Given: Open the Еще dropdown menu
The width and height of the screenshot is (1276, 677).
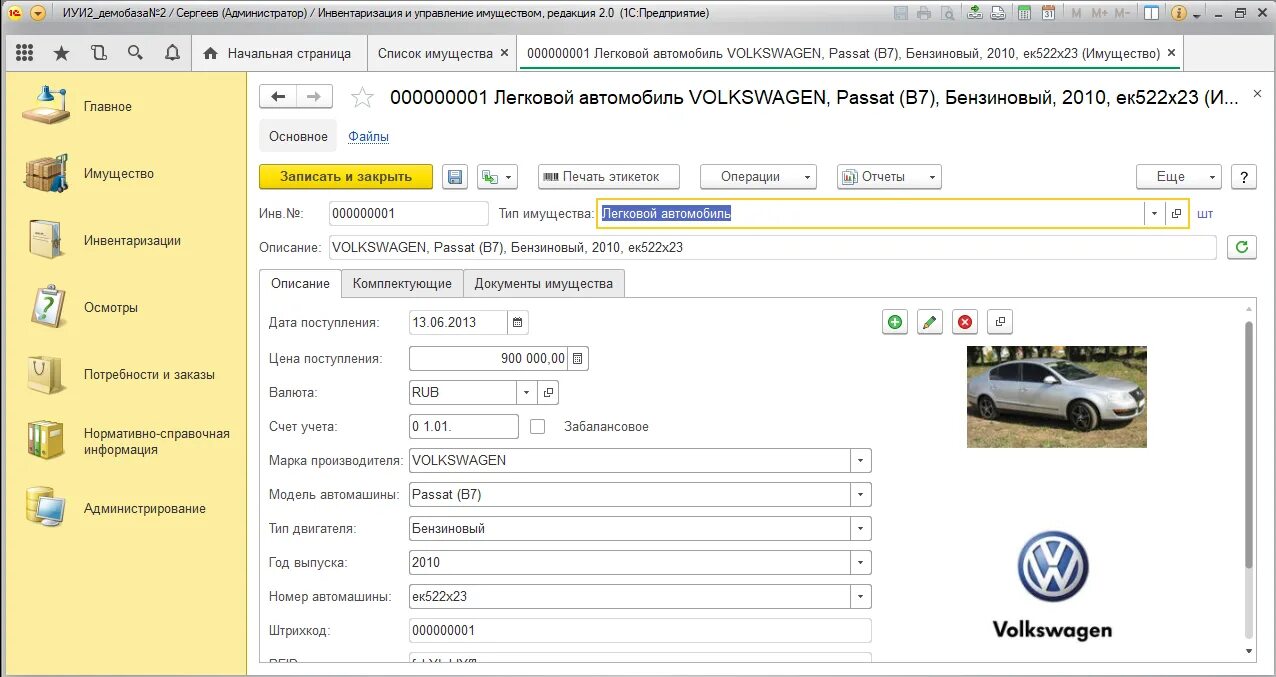Looking at the screenshot, I should (x=1179, y=177).
